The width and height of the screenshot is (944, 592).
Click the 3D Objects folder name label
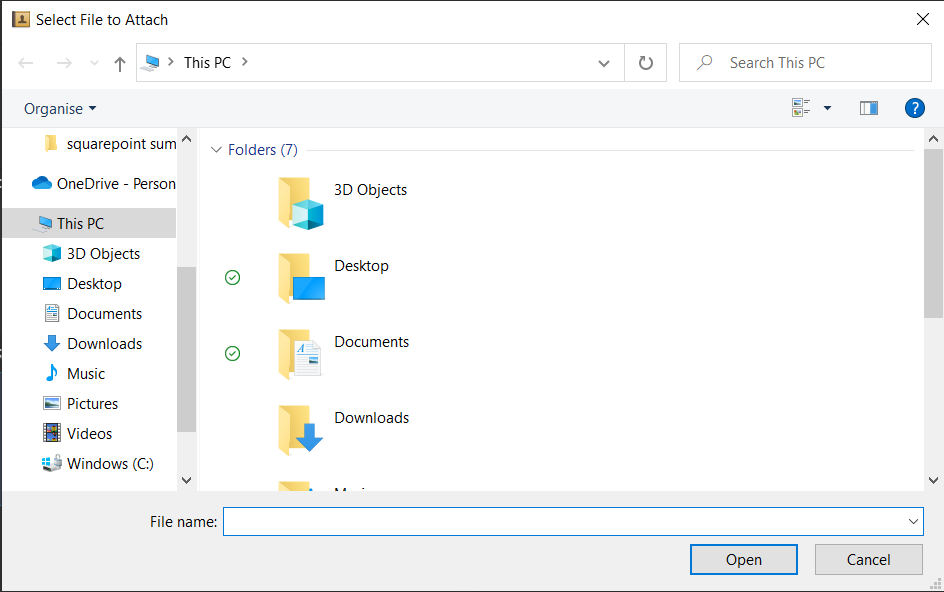[x=370, y=190]
